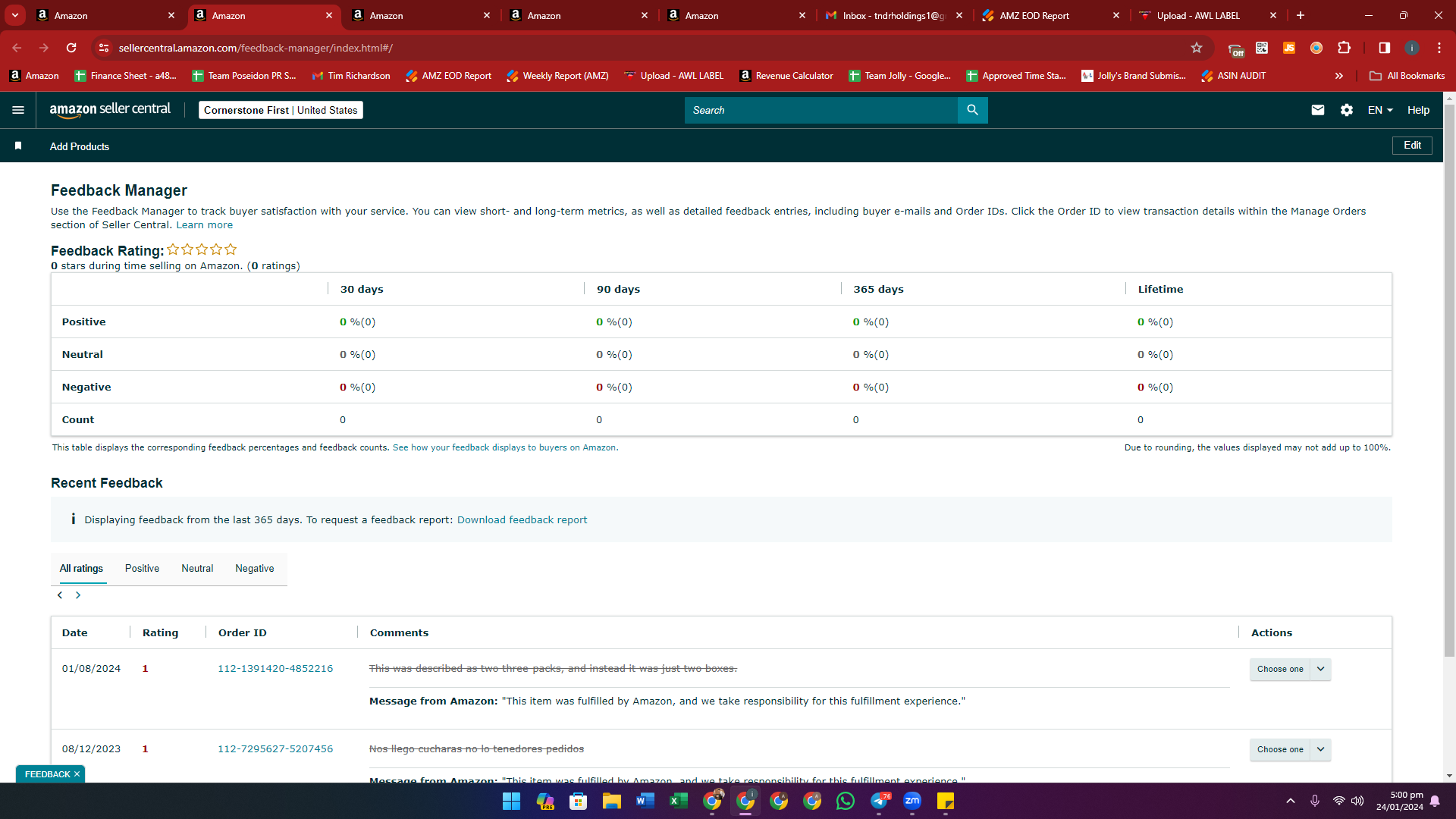This screenshot has height=819, width=1456.
Task: Open the Windows Start menu
Action: point(512,801)
